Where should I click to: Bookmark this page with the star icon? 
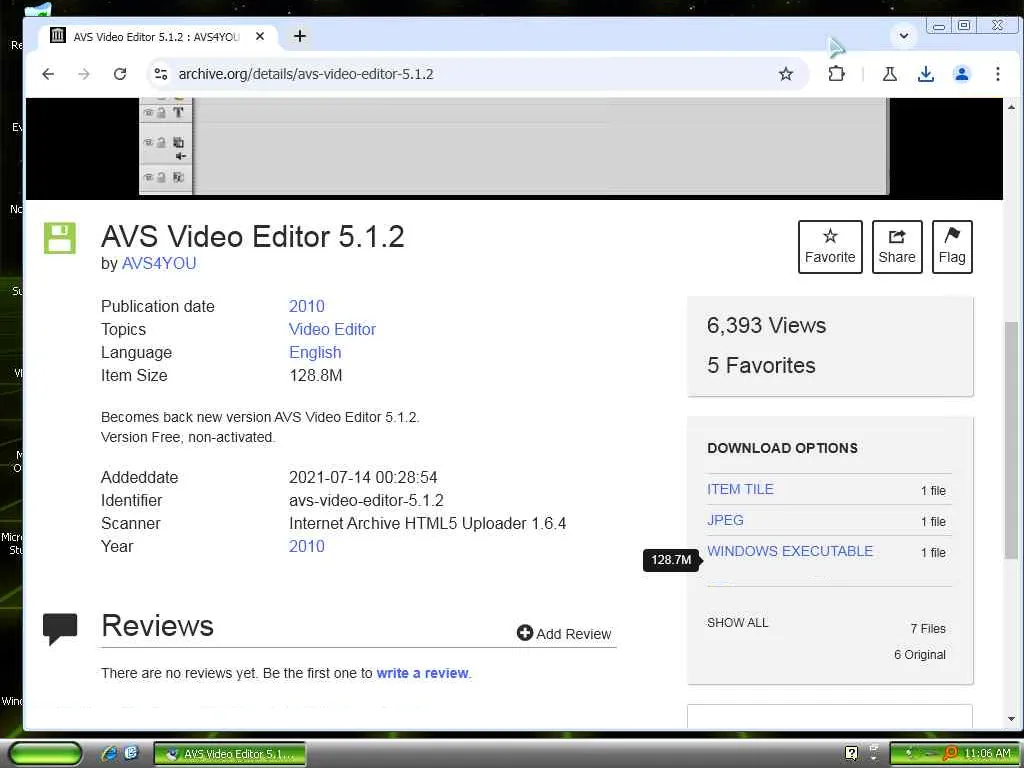(786, 74)
